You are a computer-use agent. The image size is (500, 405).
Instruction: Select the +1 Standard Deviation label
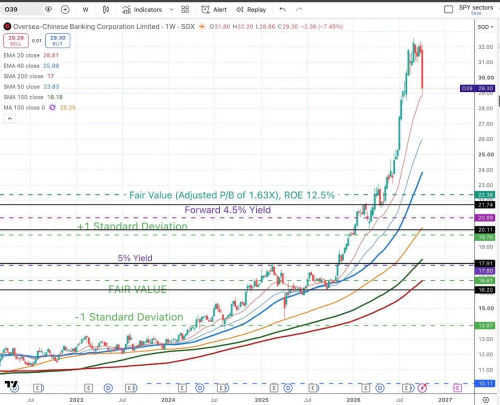click(x=132, y=226)
